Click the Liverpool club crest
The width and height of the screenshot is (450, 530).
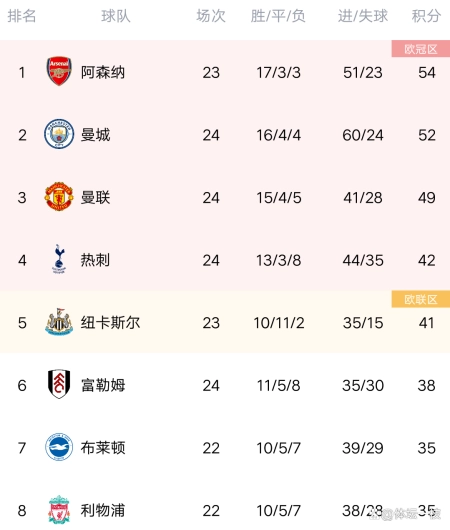tap(59, 509)
